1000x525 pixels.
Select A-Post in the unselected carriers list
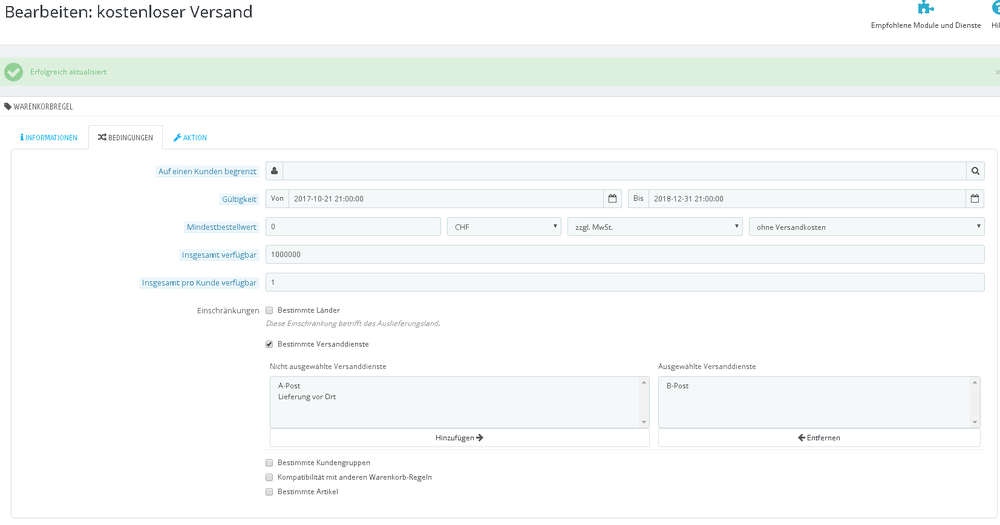tap(289, 385)
